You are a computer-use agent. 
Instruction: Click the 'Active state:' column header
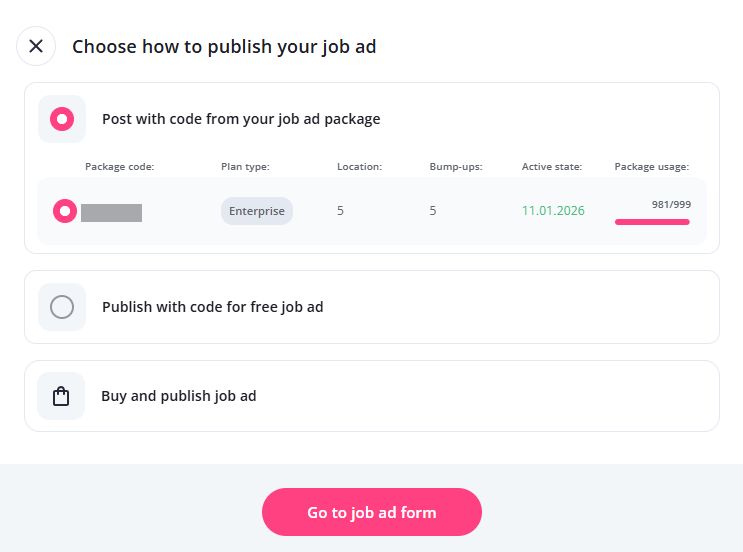(552, 166)
